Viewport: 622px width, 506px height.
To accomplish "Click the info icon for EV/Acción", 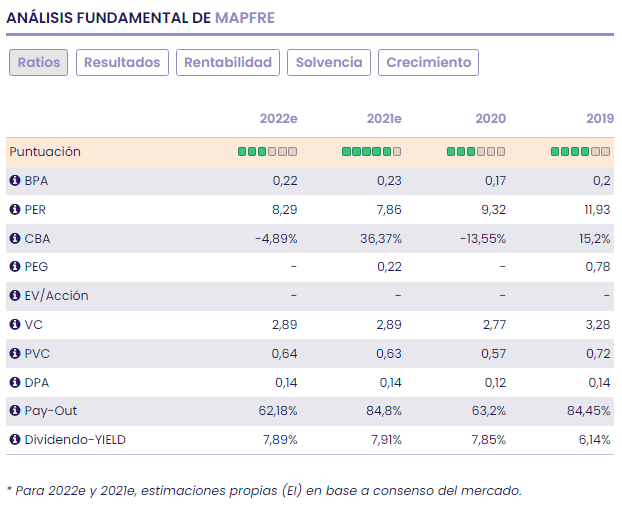I will (15, 296).
